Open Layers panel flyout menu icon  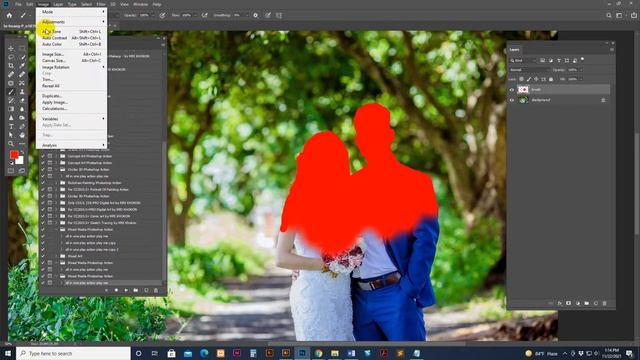pyautogui.click(x=611, y=50)
